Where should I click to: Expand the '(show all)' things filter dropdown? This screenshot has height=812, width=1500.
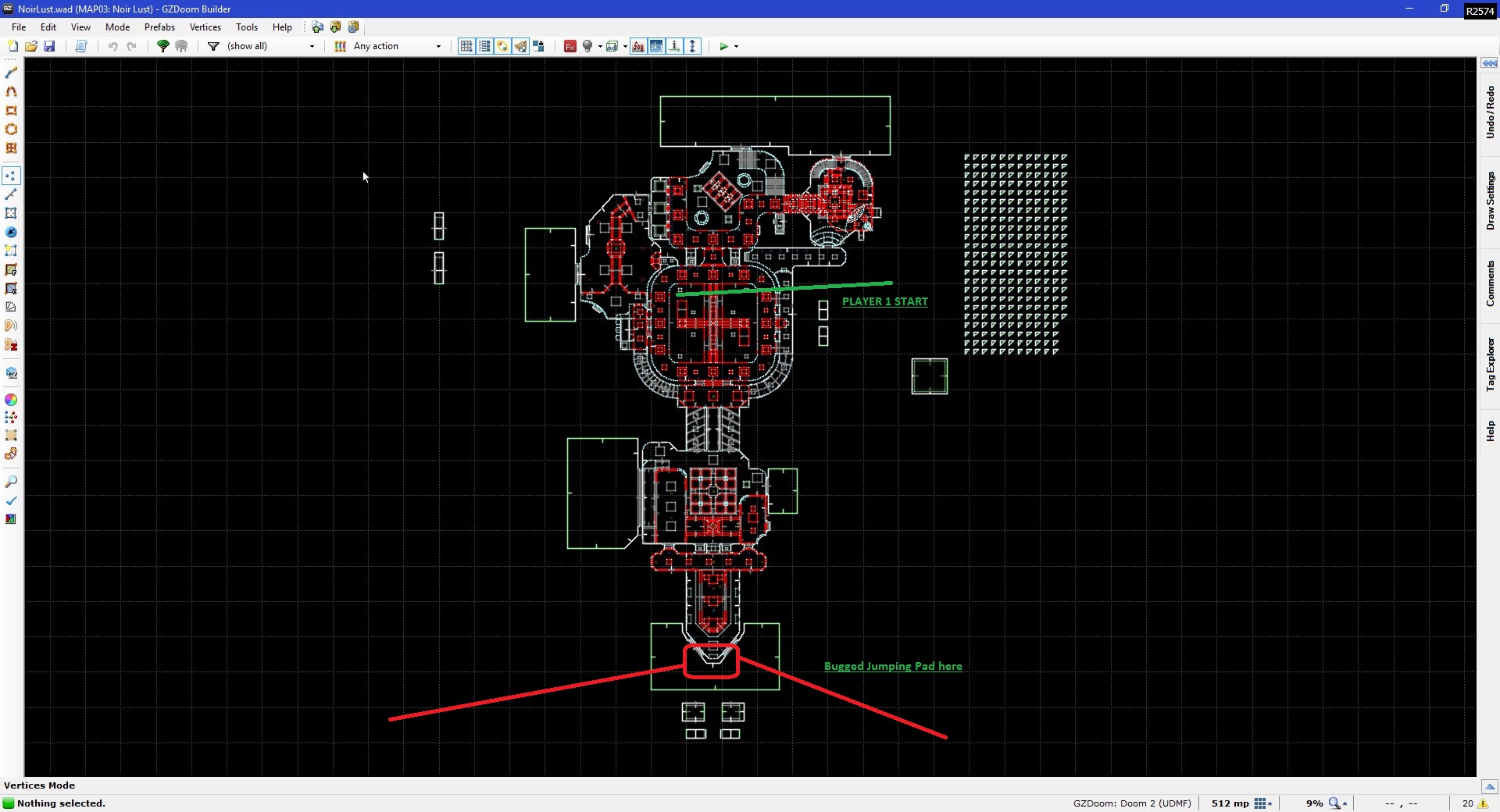click(x=312, y=46)
